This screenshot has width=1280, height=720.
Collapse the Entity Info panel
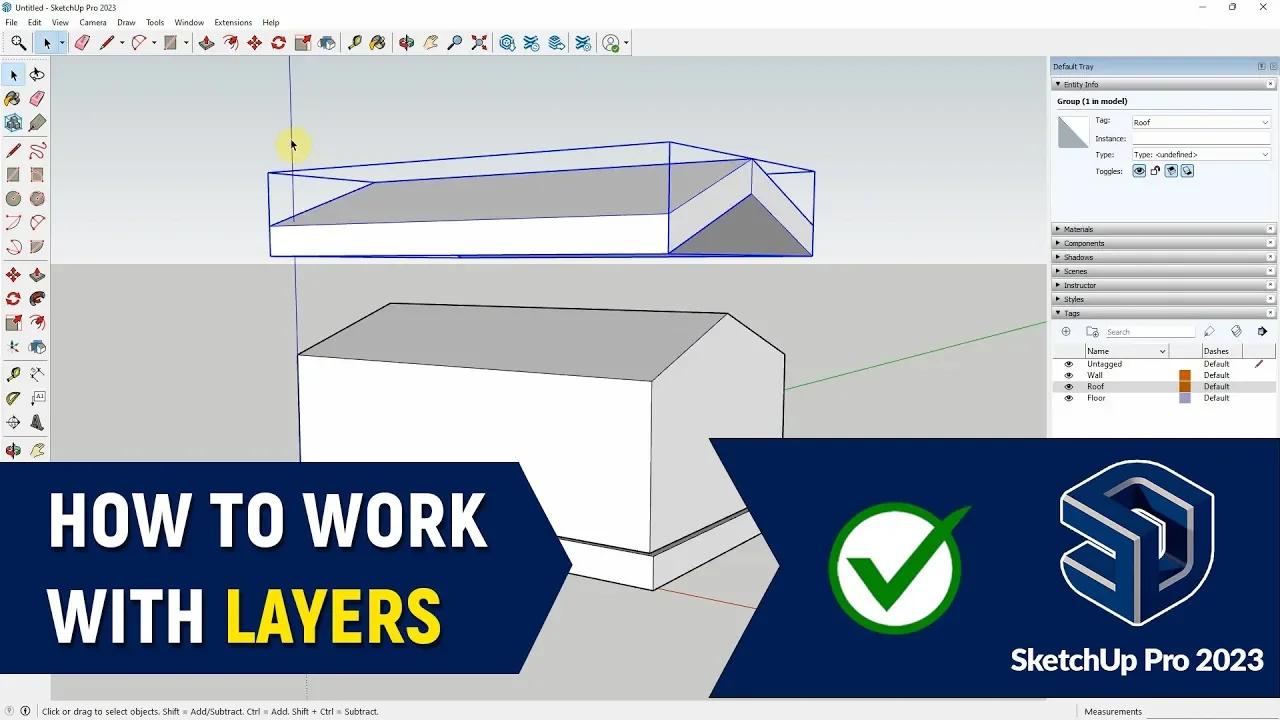pos(1058,84)
